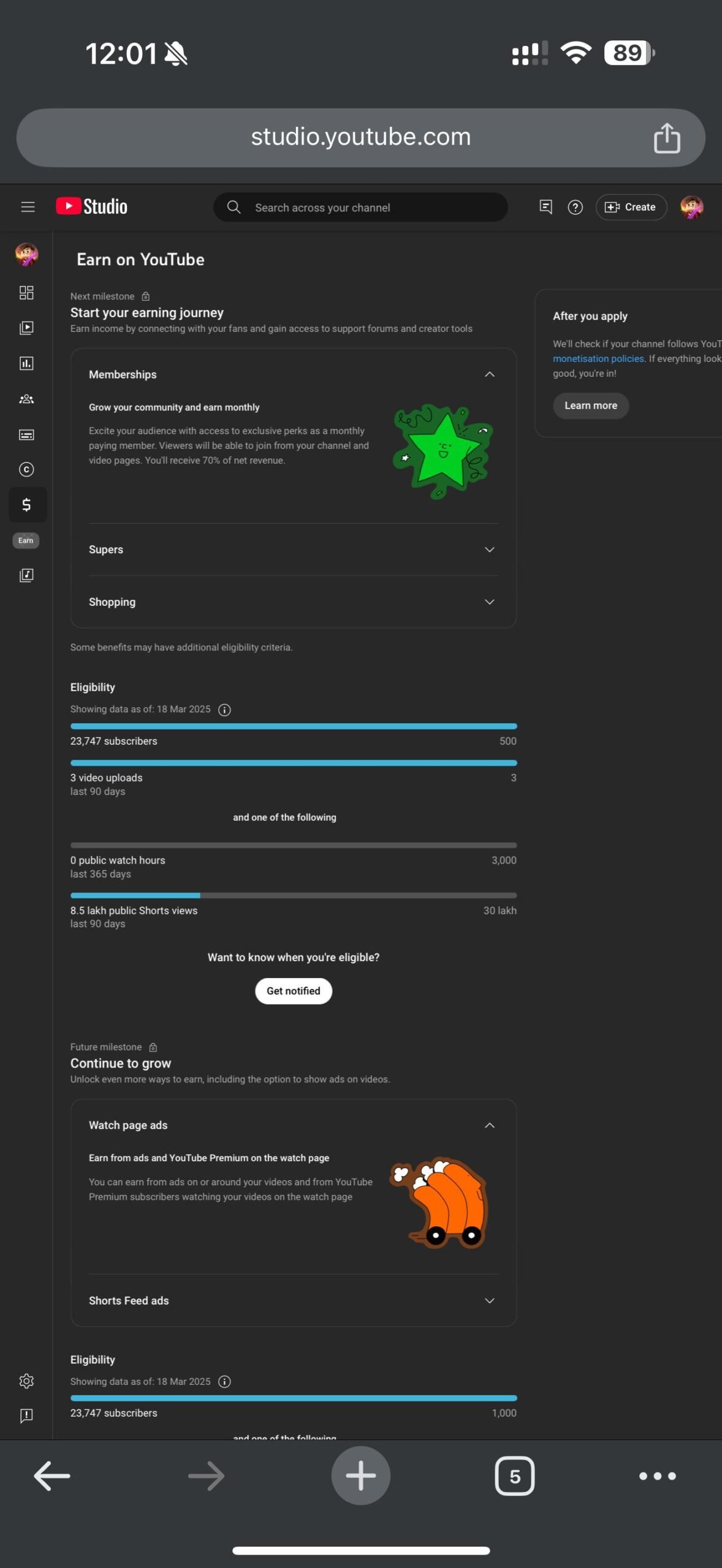Click the Learn more button
722x1568 pixels.
591,405
